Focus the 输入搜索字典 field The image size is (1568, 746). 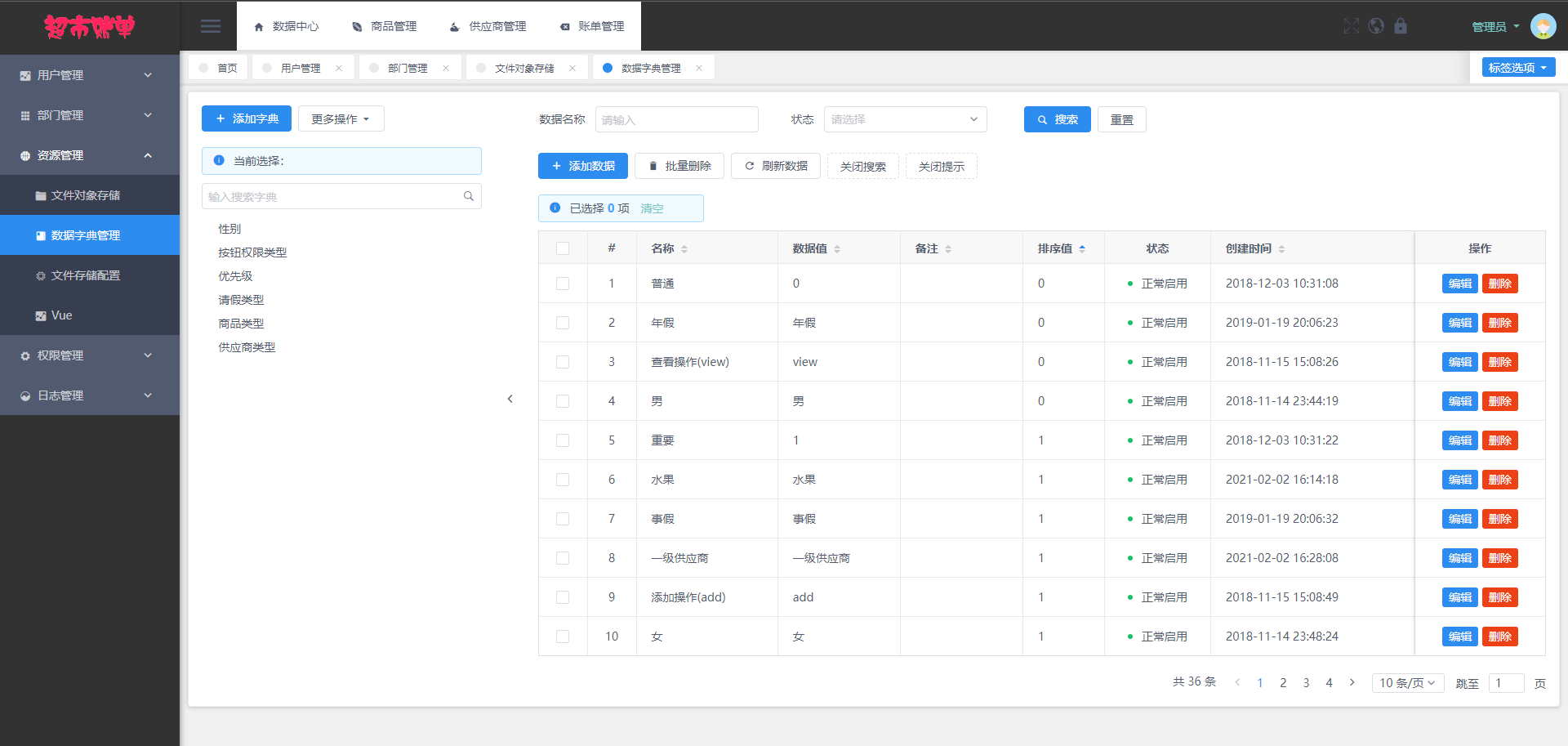point(341,196)
